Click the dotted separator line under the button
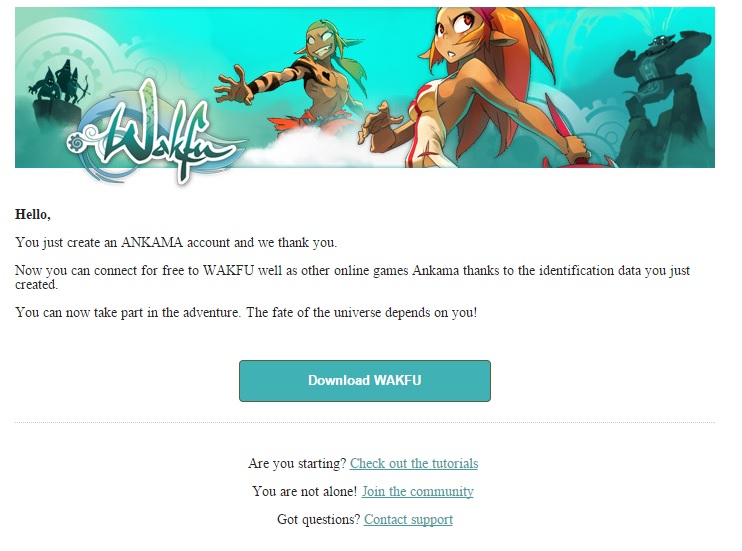This screenshot has width=742, height=551. [365, 422]
